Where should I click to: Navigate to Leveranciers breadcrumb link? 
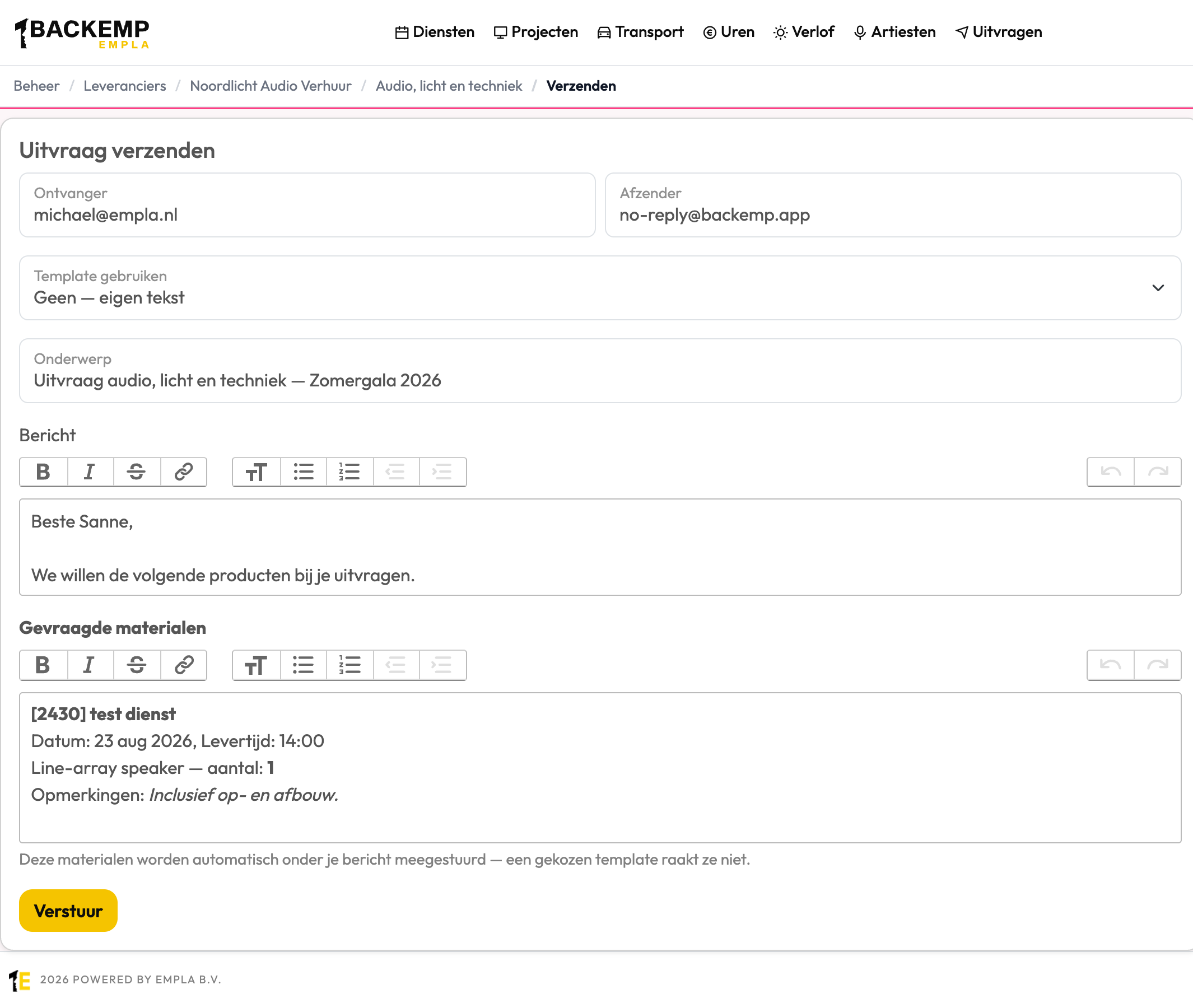click(124, 86)
